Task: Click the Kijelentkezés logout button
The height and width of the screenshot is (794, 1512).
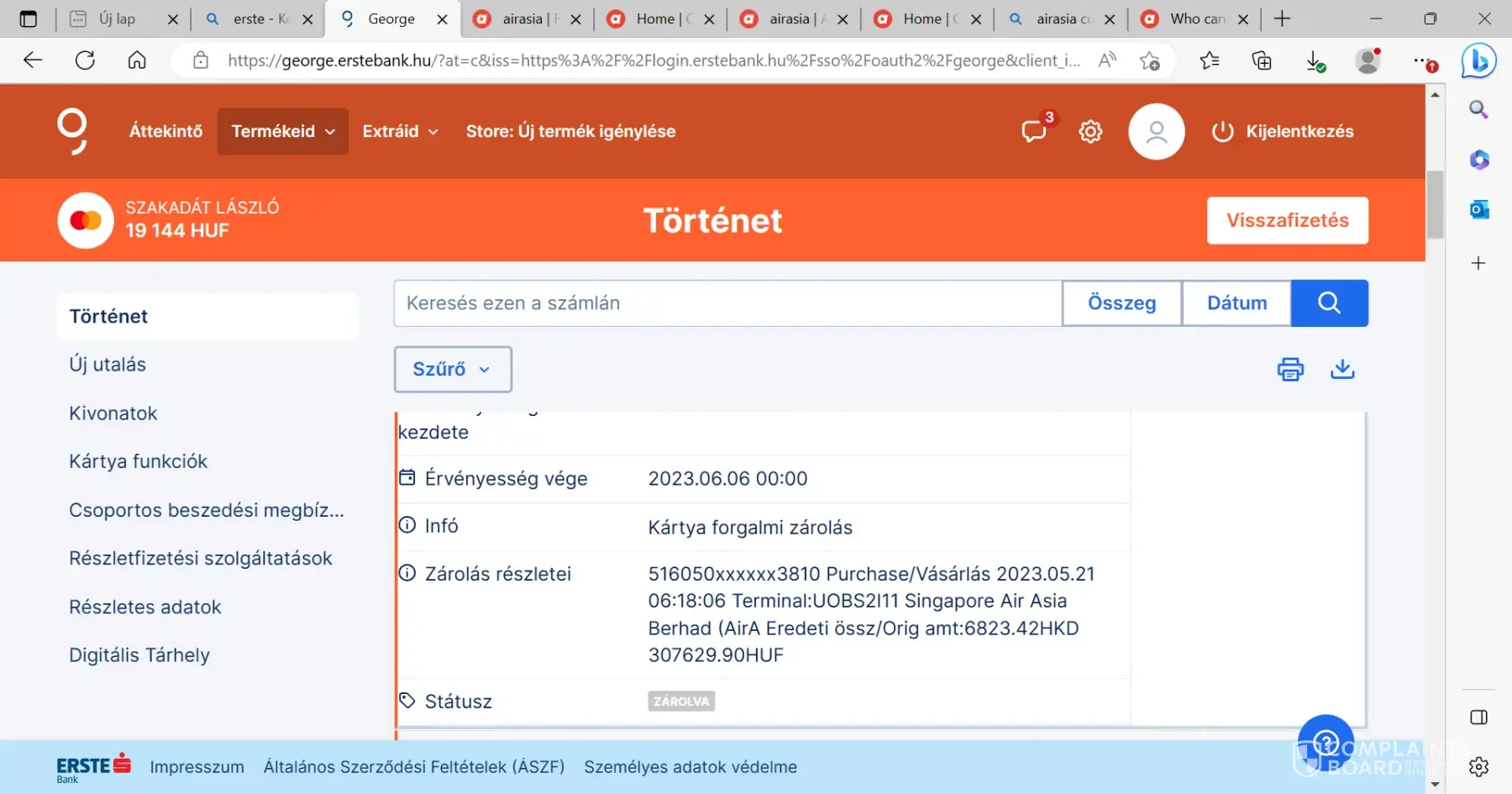Action: click(x=1283, y=131)
